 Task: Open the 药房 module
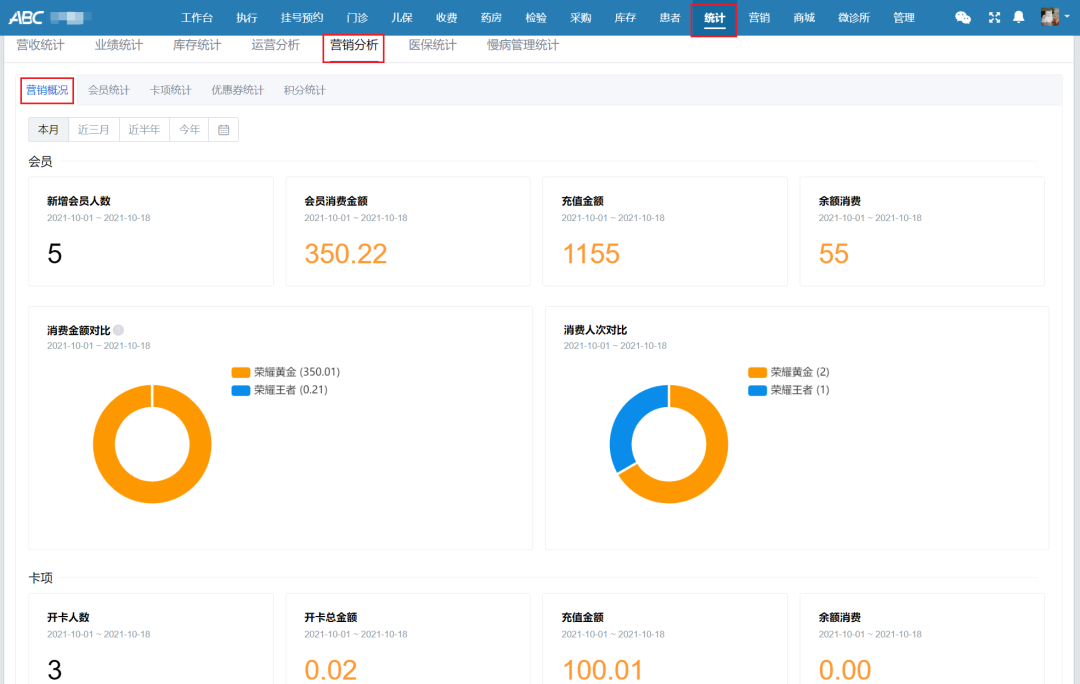pyautogui.click(x=491, y=18)
